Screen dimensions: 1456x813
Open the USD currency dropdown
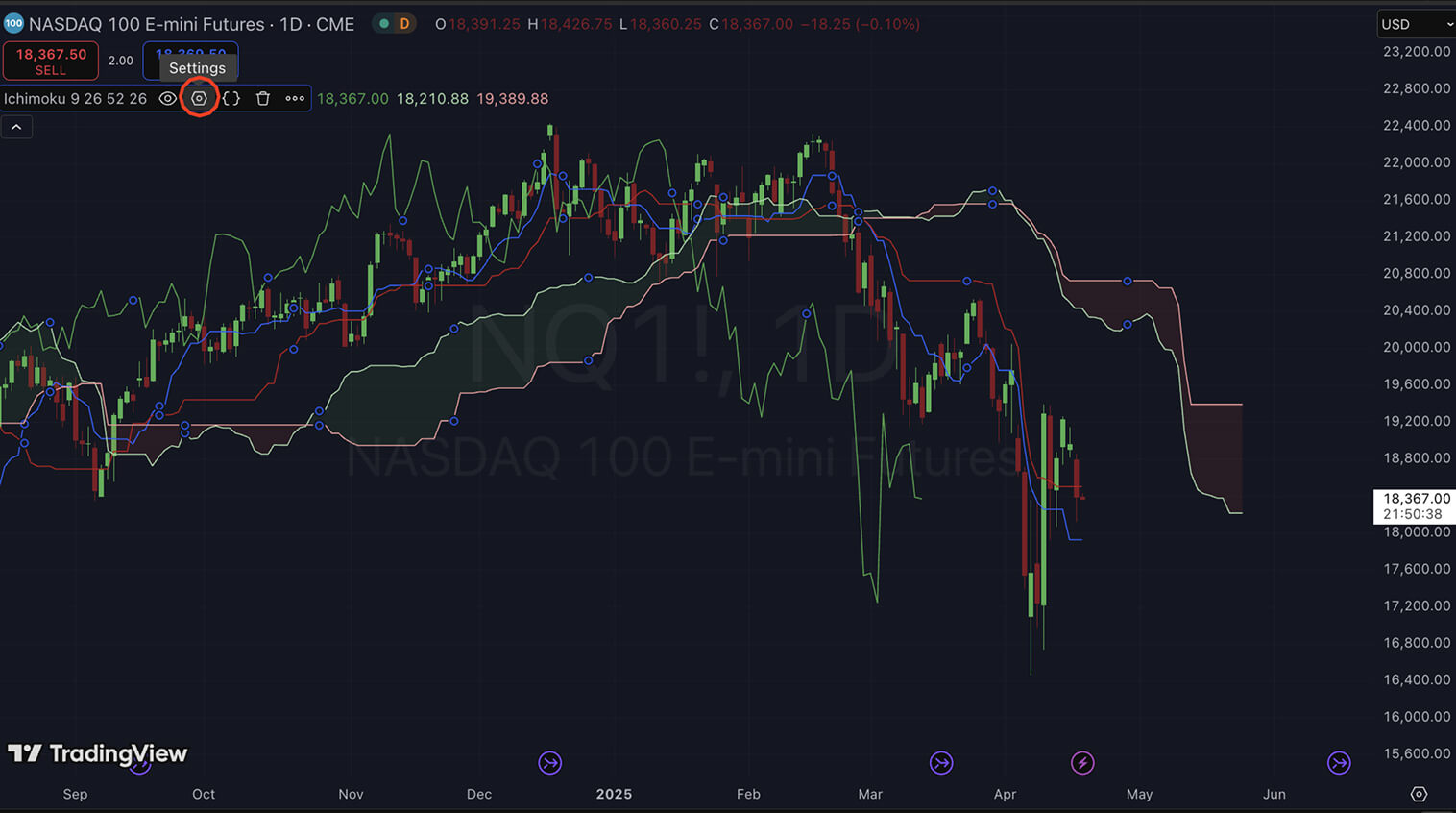(x=1417, y=24)
